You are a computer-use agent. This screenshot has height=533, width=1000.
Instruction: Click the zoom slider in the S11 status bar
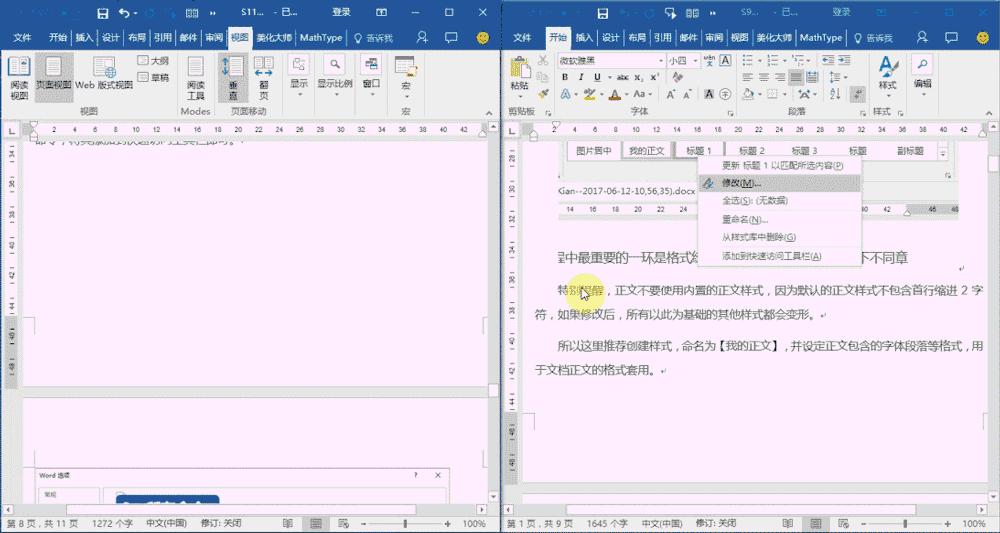(405, 523)
